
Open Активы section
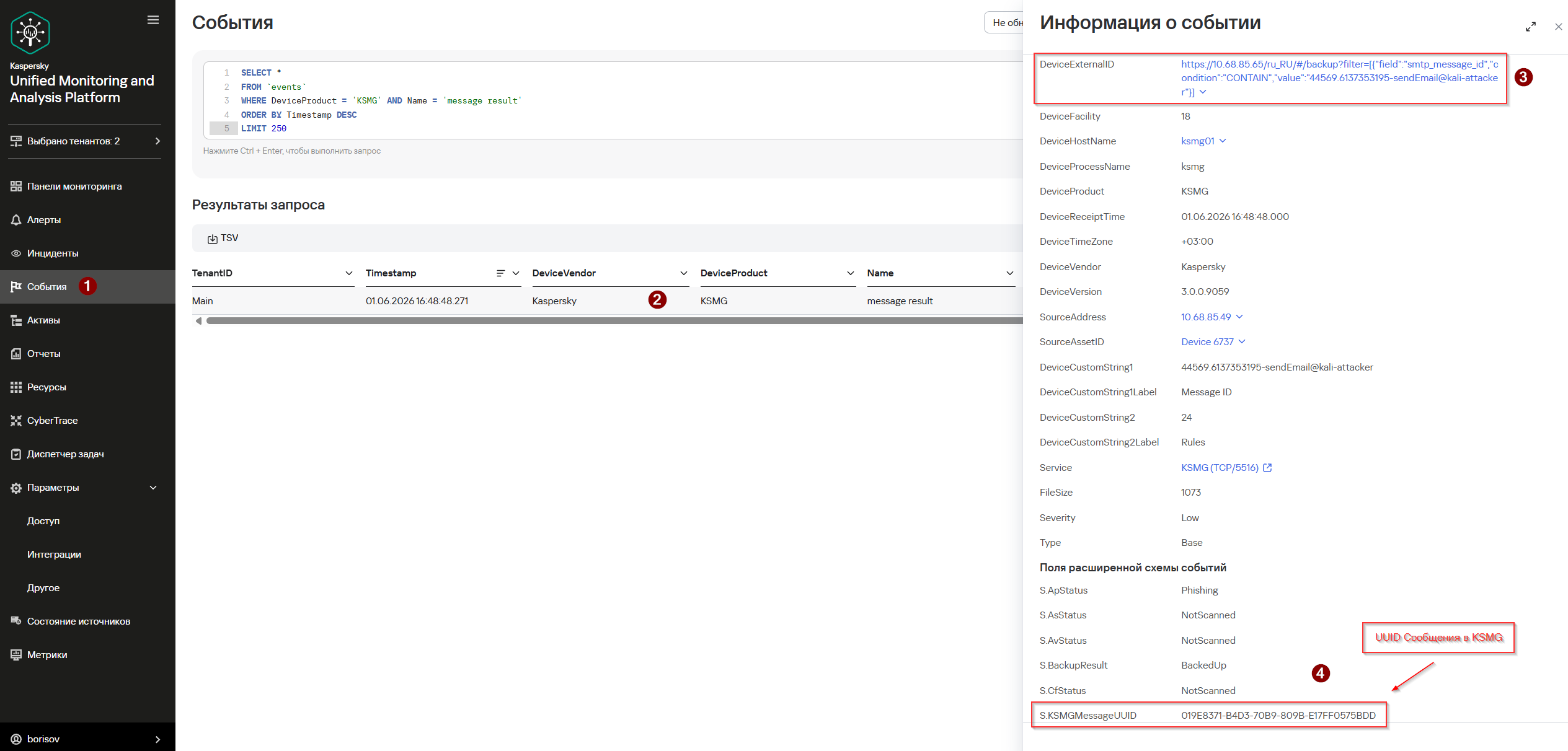tap(43, 320)
